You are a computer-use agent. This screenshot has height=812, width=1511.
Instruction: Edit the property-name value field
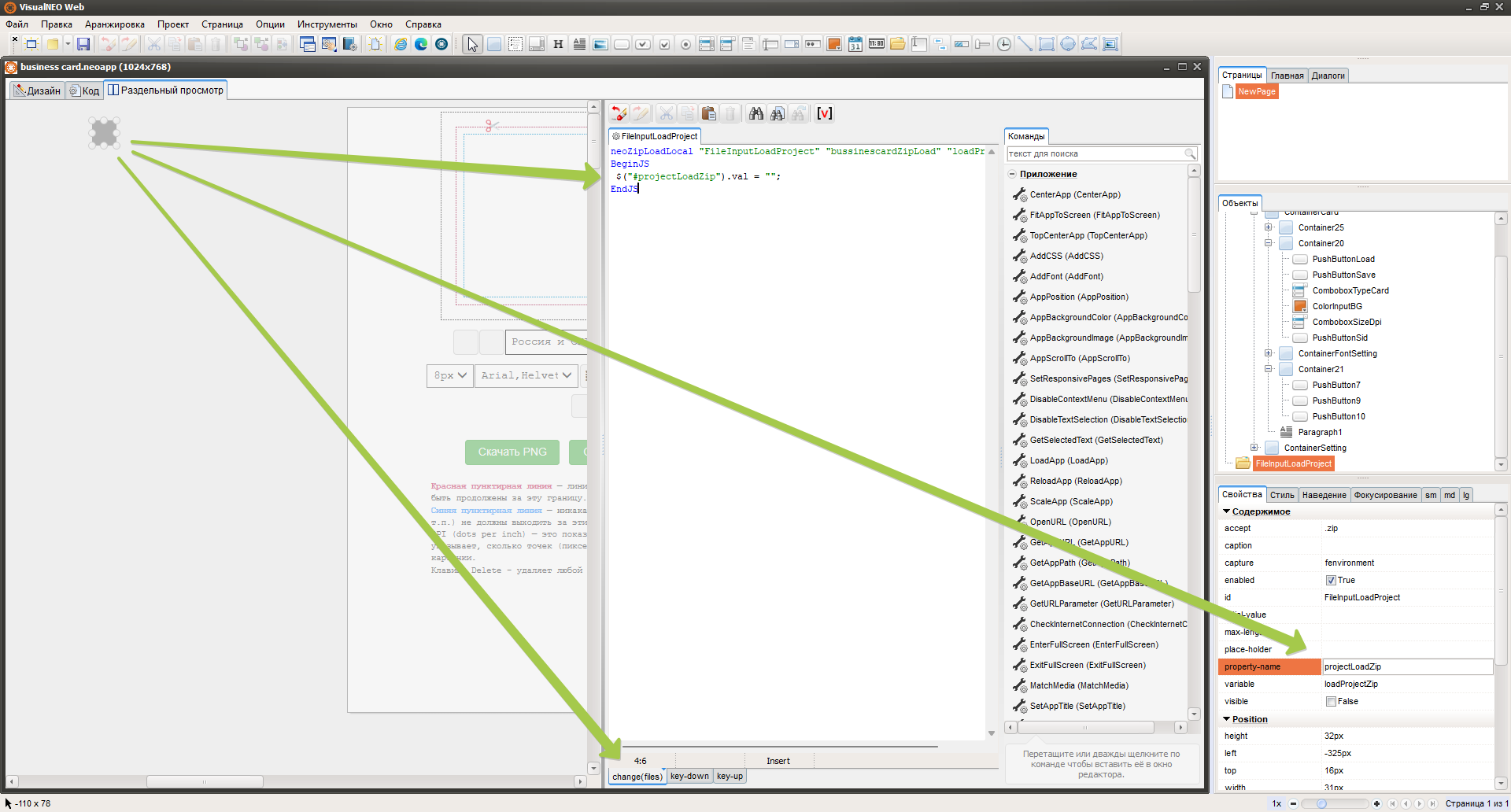[1407, 667]
